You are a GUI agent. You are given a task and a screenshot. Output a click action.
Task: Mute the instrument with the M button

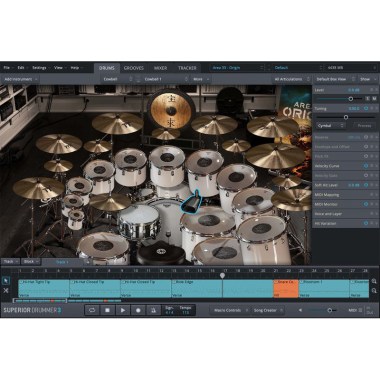[375, 99]
